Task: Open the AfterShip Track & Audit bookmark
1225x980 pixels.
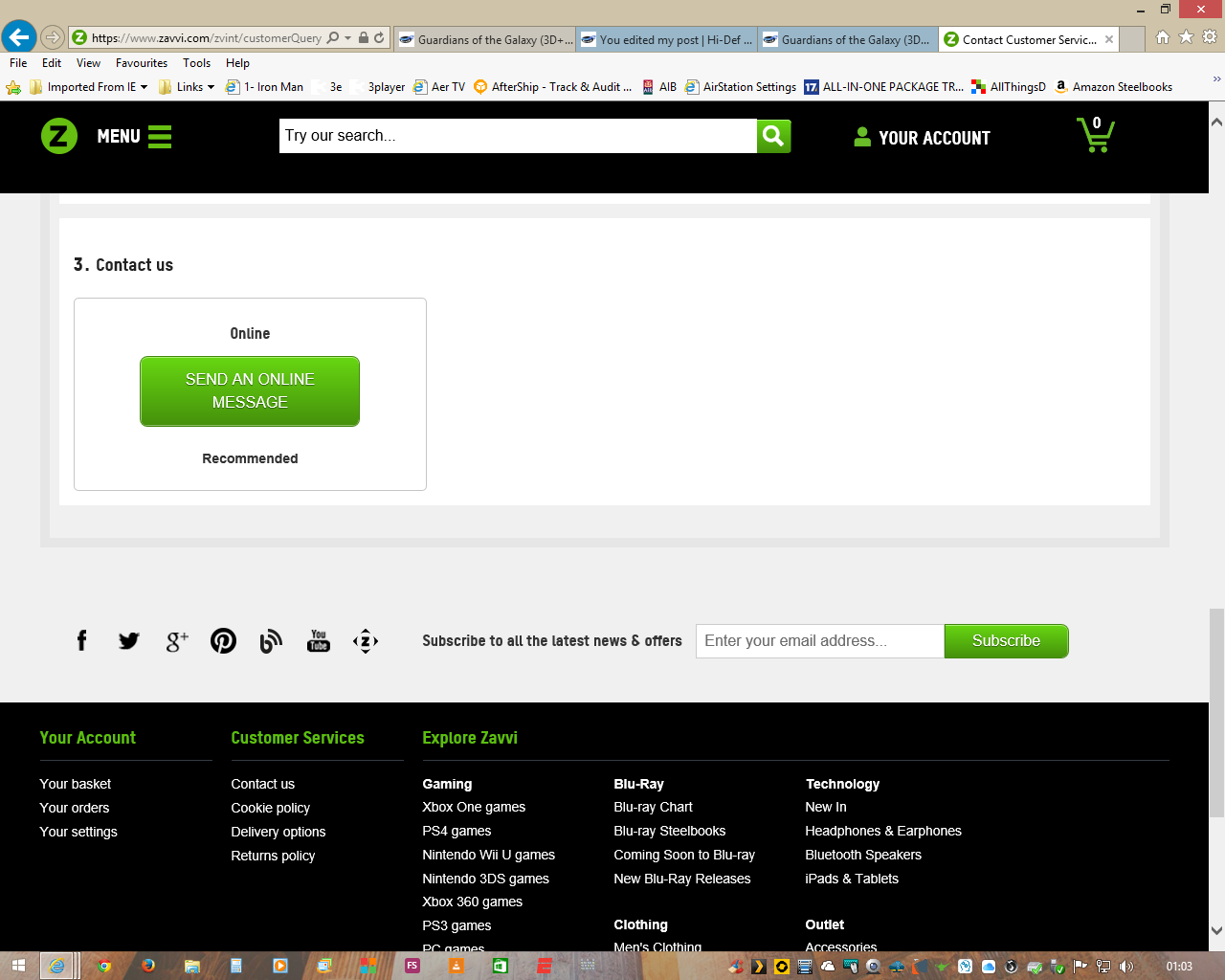Action: [x=552, y=87]
